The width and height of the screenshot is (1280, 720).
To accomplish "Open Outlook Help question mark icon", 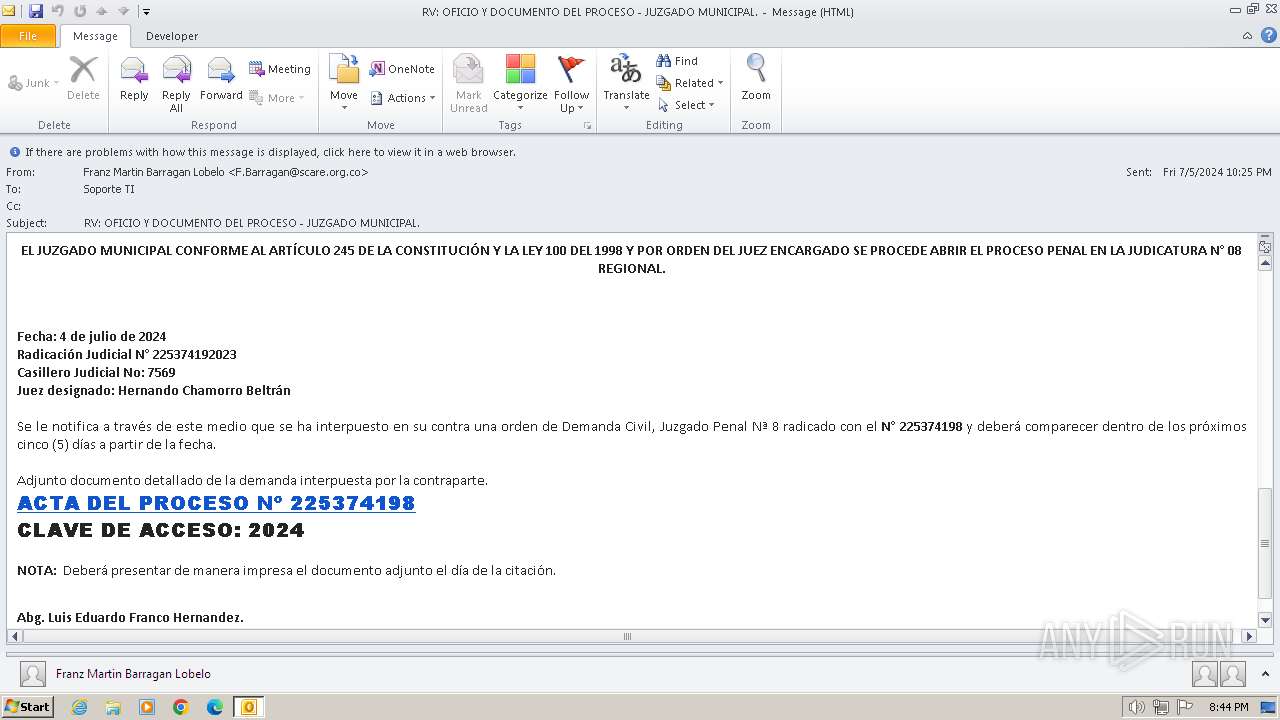I will click(x=1268, y=35).
